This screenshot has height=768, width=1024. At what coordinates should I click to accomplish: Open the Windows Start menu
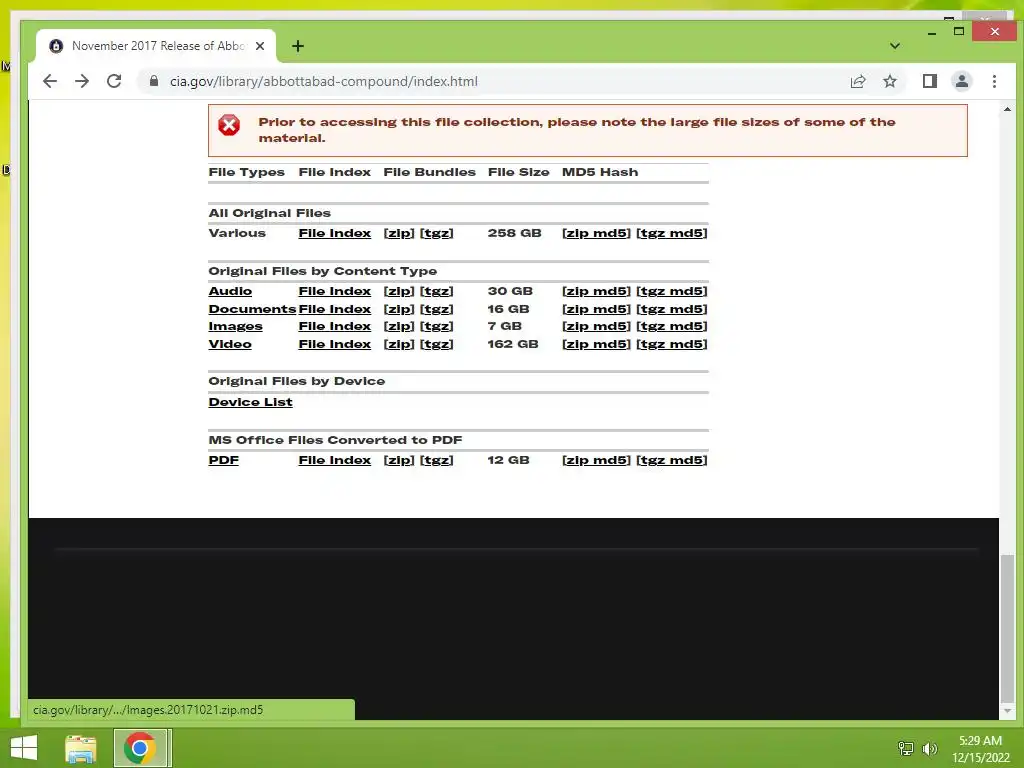(24, 748)
